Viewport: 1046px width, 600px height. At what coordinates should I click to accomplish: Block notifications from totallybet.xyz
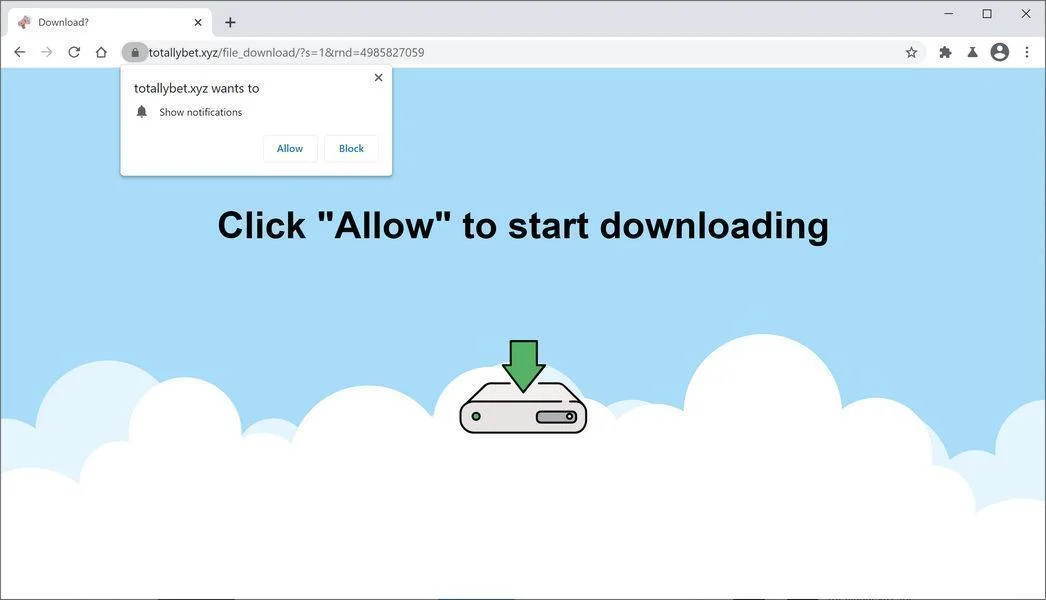coord(351,148)
